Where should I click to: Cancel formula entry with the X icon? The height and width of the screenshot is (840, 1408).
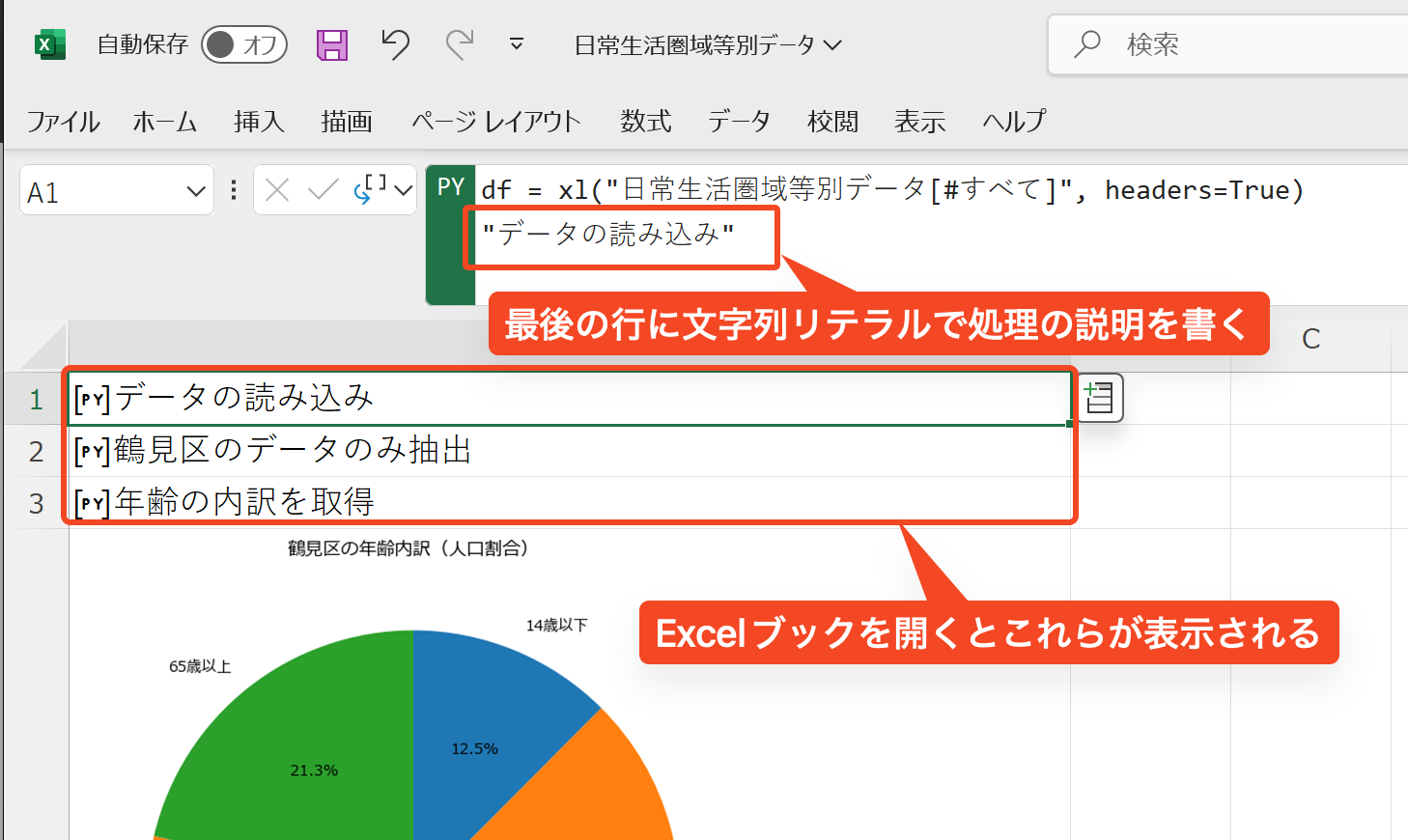coord(277,190)
